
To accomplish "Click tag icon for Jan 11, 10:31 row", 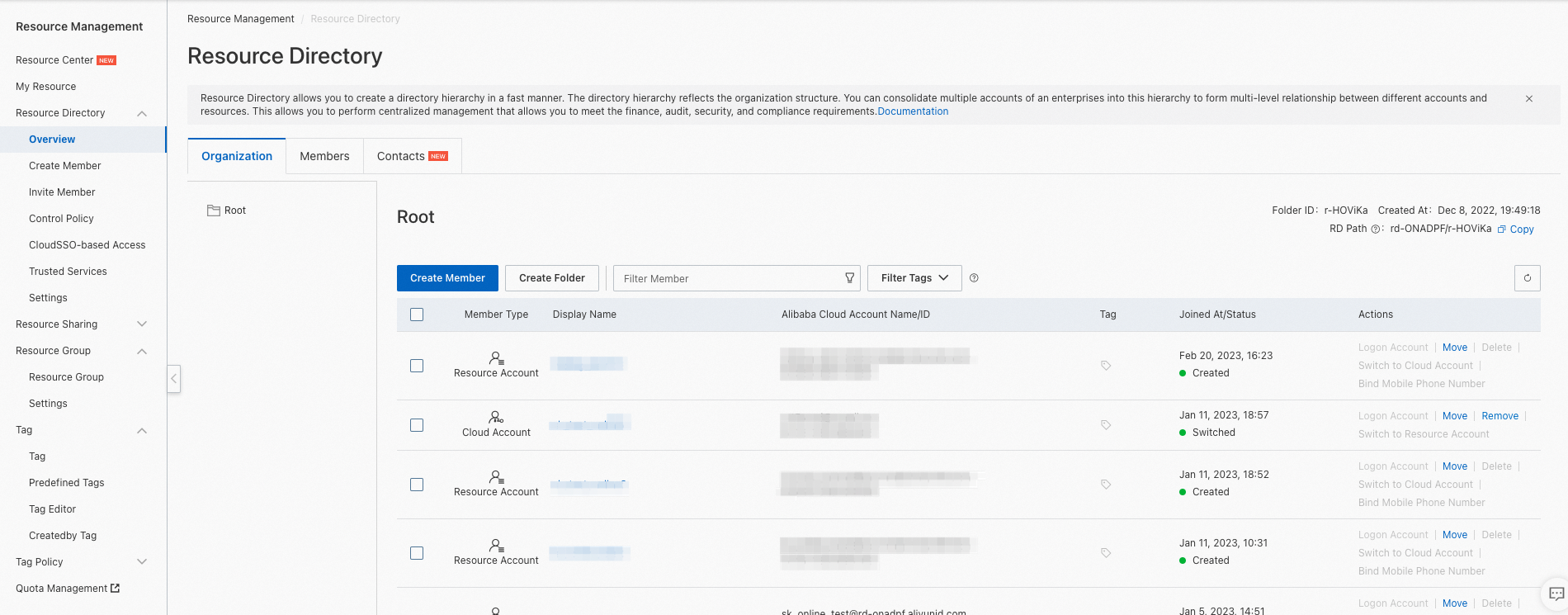I will tap(1106, 553).
